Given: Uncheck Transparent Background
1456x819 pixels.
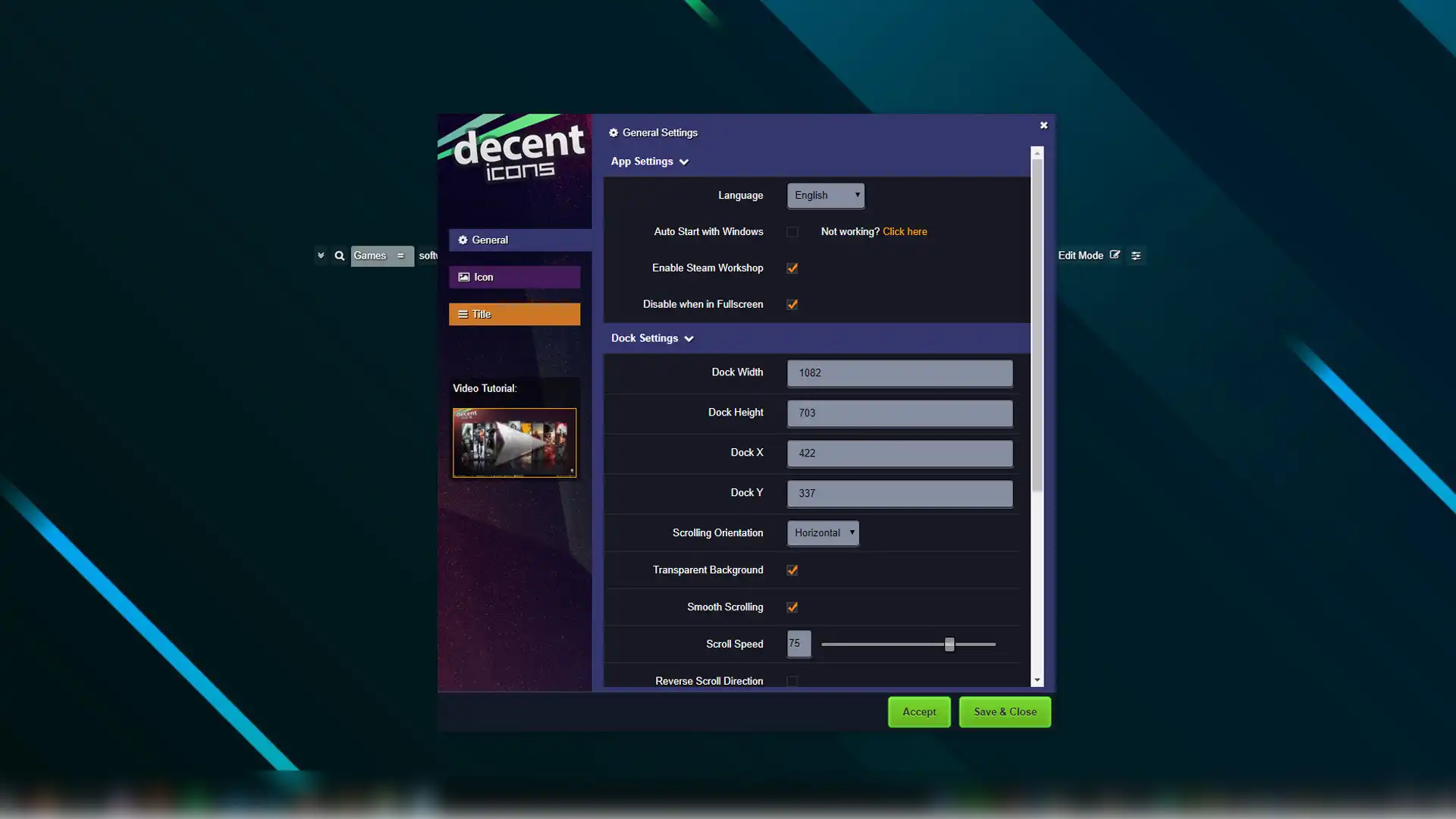Looking at the screenshot, I should click(x=792, y=570).
